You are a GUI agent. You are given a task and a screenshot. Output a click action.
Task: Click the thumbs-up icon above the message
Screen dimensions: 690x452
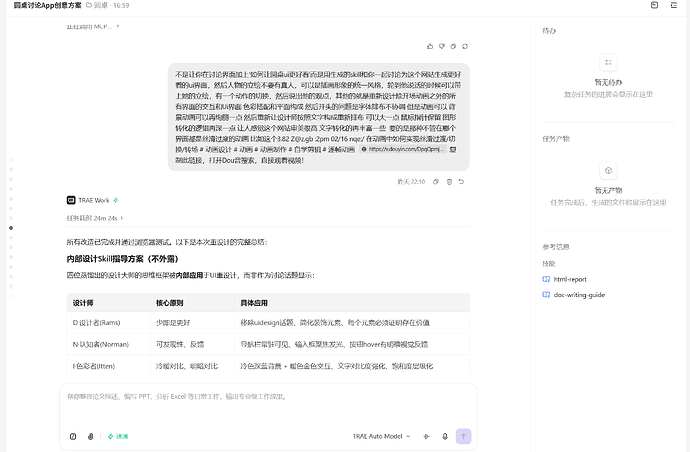pyautogui.click(x=430, y=46)
